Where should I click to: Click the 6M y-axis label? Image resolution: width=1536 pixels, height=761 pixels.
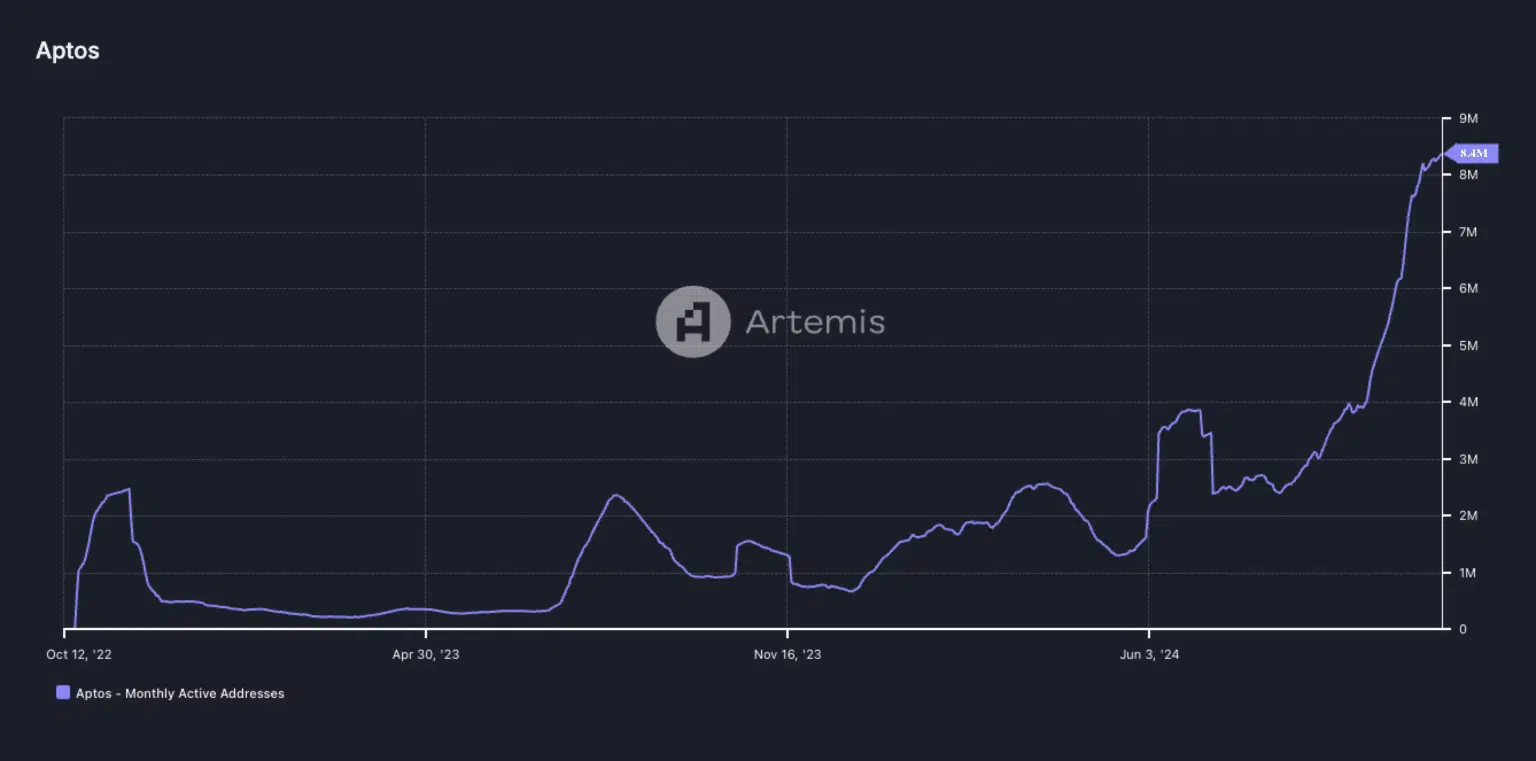coord(1468,288)
